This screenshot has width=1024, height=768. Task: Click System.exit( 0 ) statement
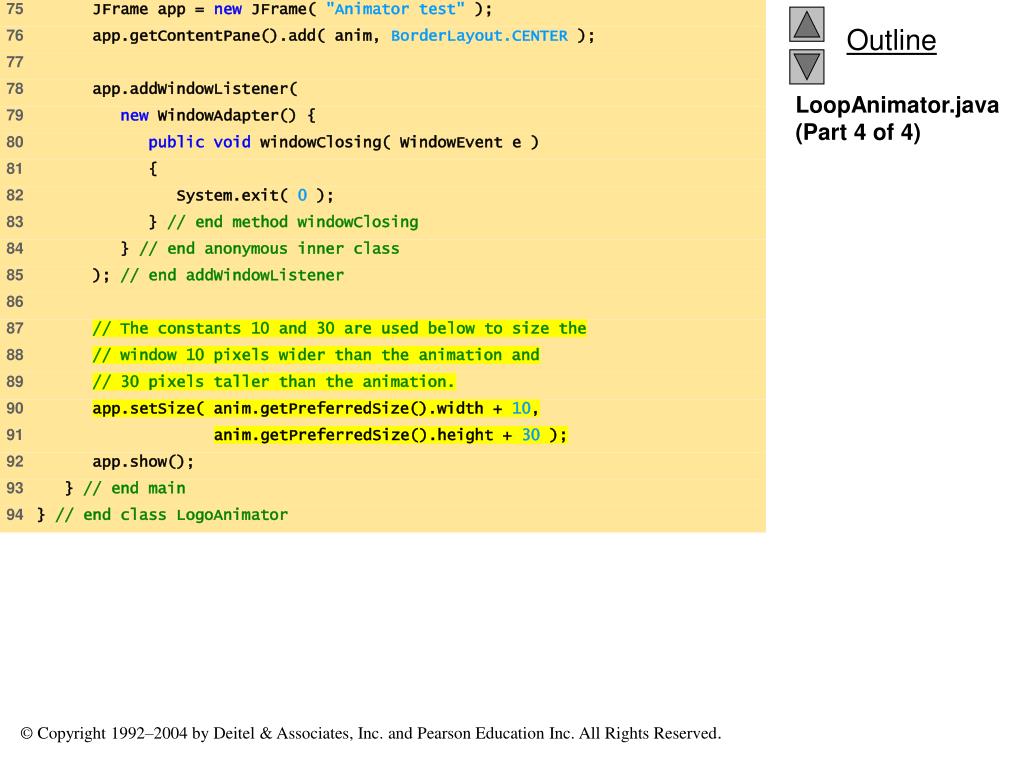[x=255, y=195]
